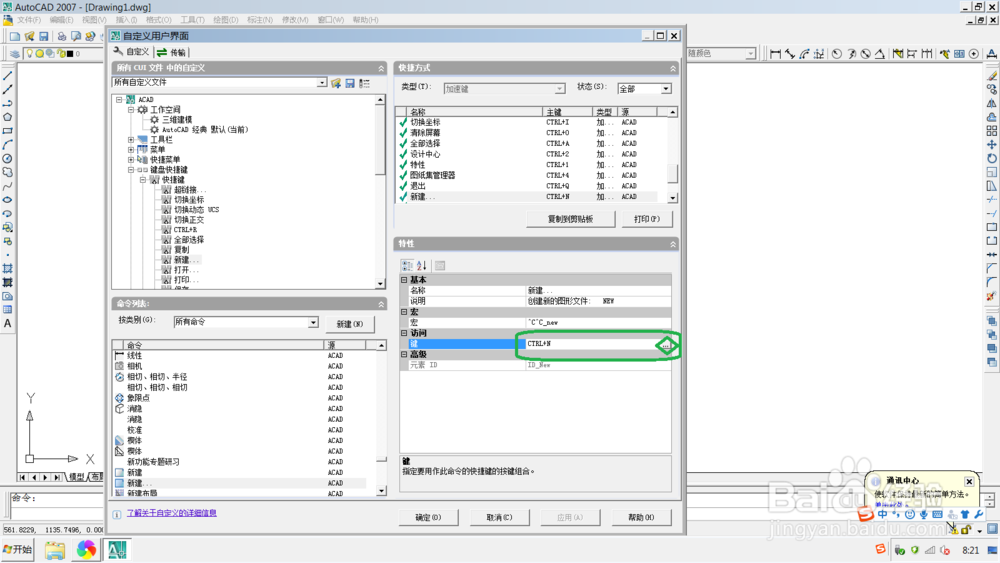Select the Line draw tool
1000x563 pixels.
tap(8, 75)
